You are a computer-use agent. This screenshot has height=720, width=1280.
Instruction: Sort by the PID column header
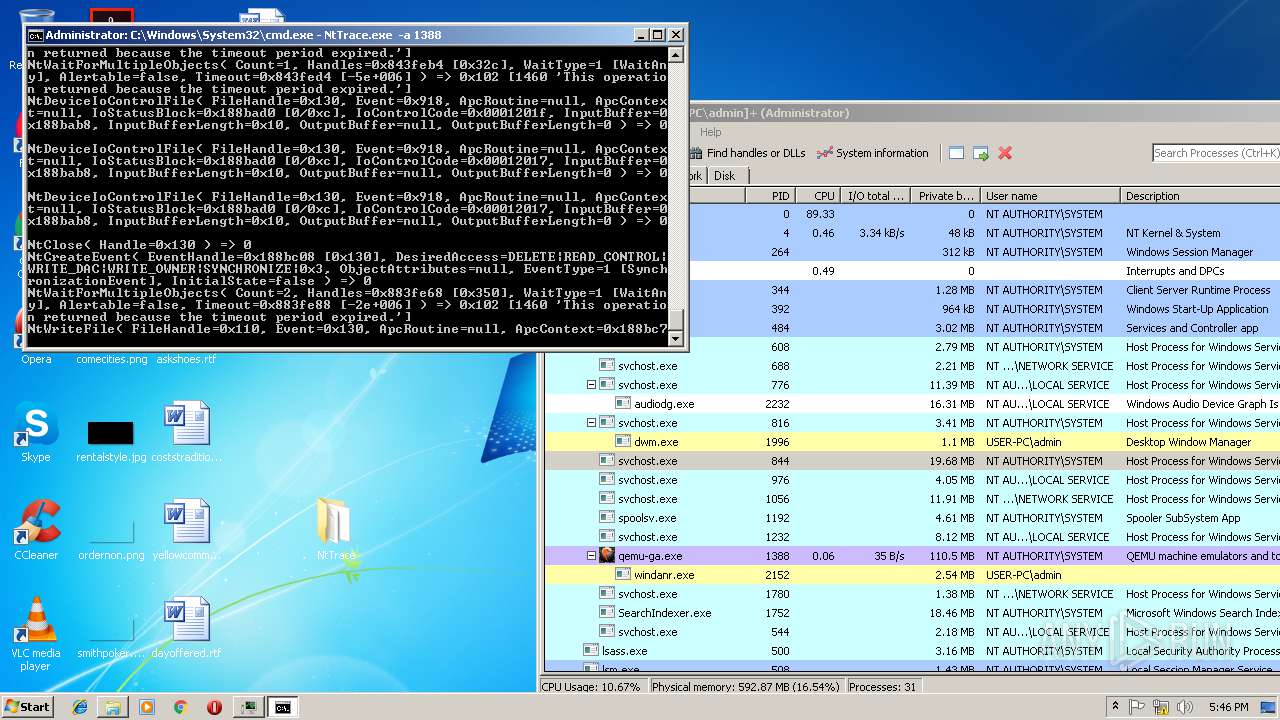(x=770, y=196)
